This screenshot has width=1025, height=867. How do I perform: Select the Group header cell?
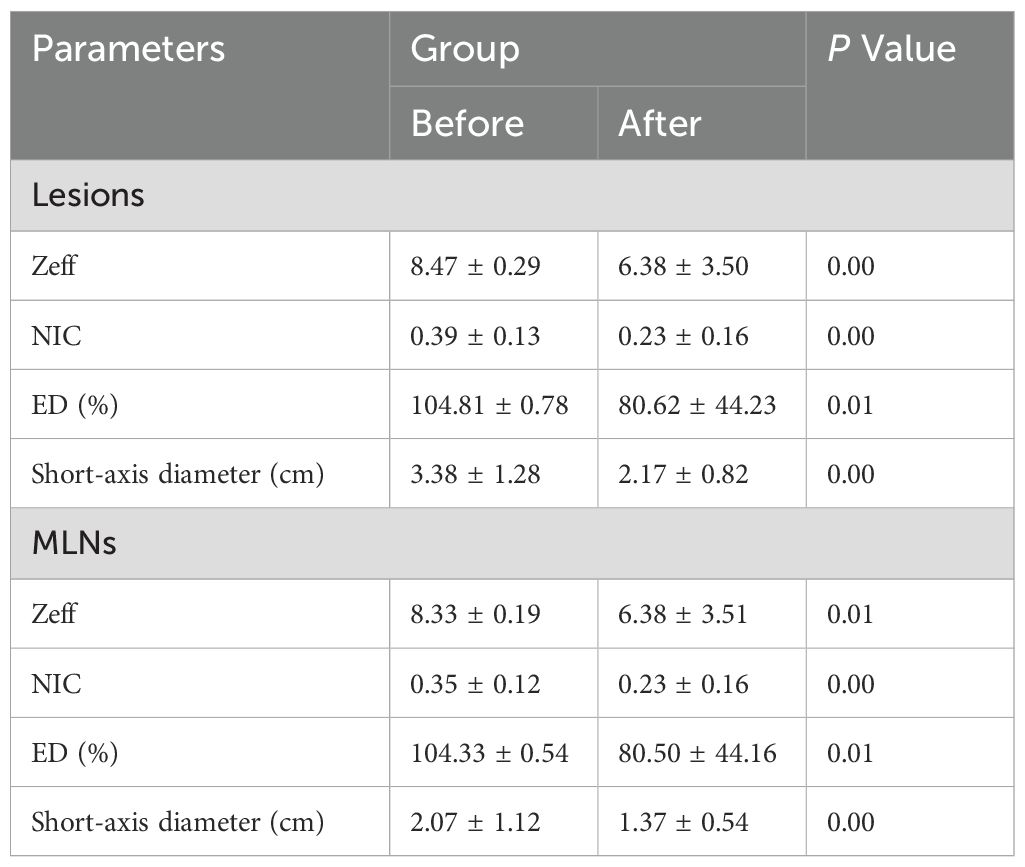(465, 49)
